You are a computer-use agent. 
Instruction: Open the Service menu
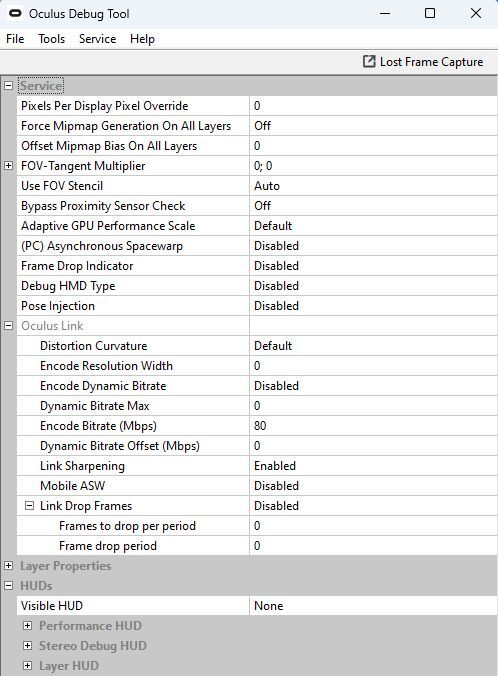(x=97, y=39)
